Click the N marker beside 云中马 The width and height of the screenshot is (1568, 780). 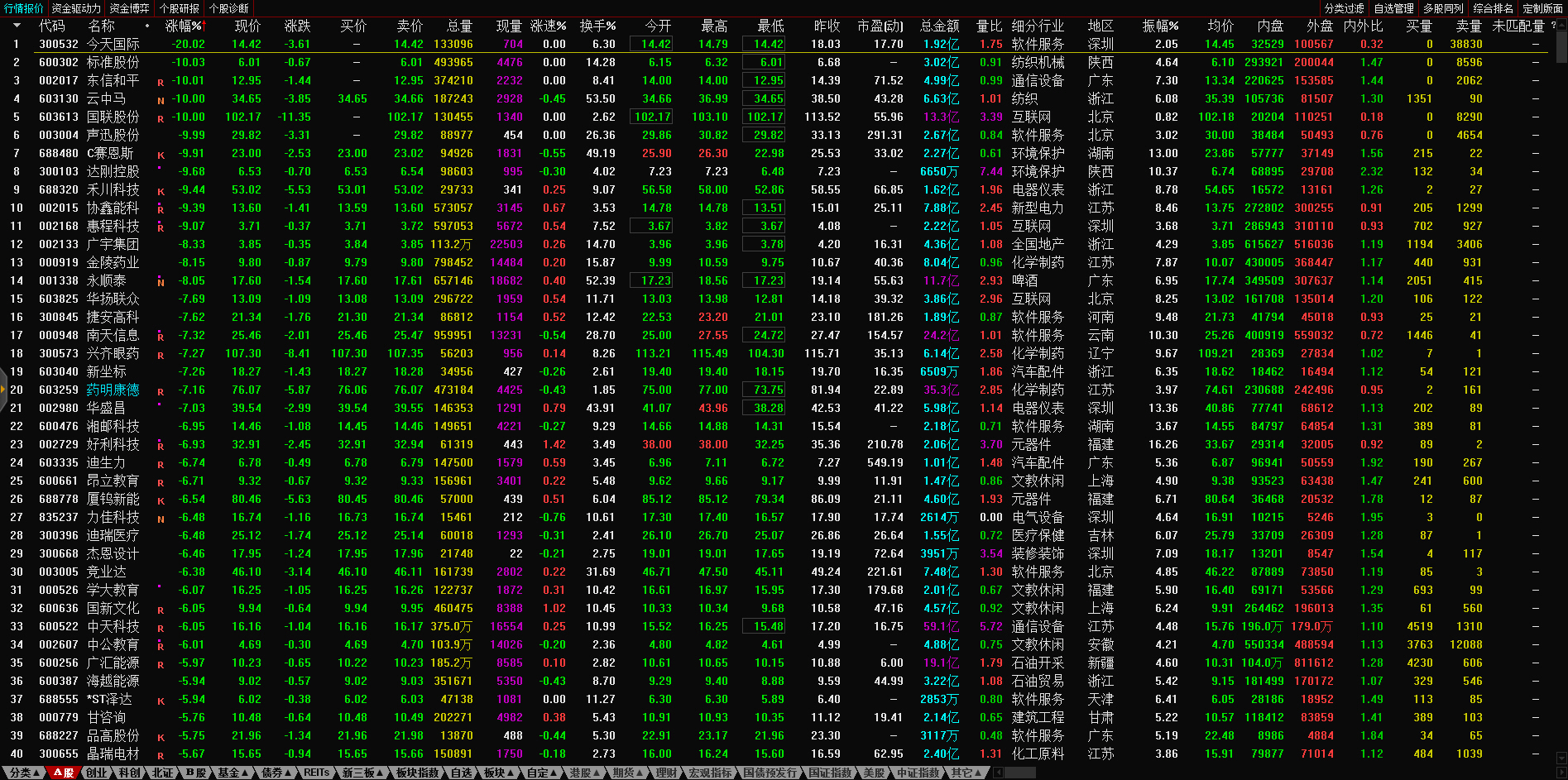coord(161,100)
